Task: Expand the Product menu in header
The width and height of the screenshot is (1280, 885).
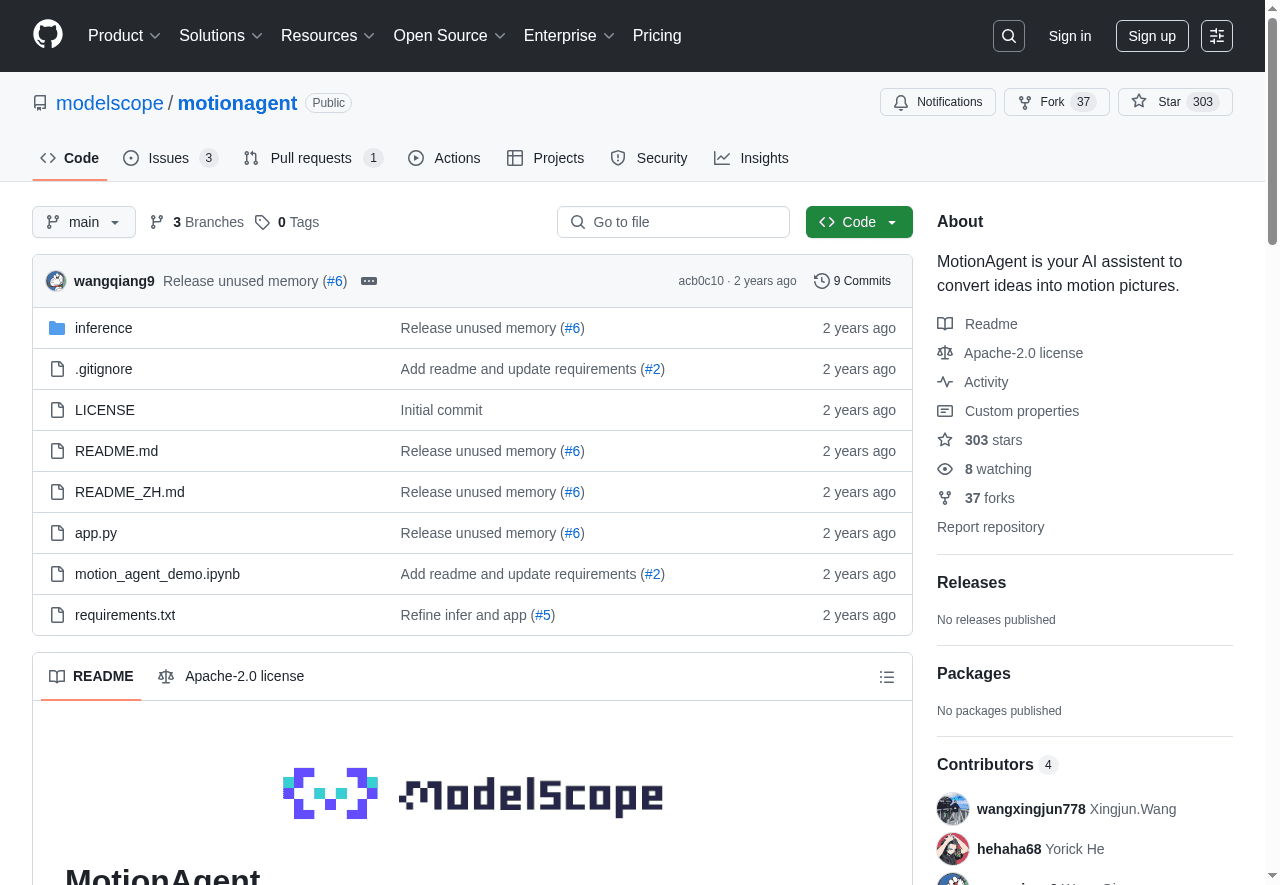Action: (124, 36)
